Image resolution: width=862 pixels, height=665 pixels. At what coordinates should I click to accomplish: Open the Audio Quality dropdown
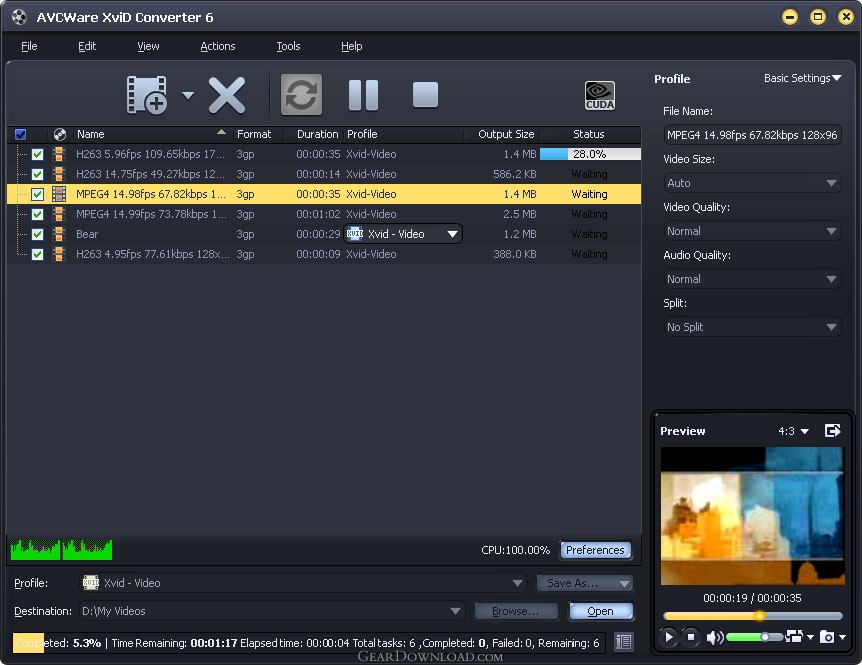pos(752,279)
